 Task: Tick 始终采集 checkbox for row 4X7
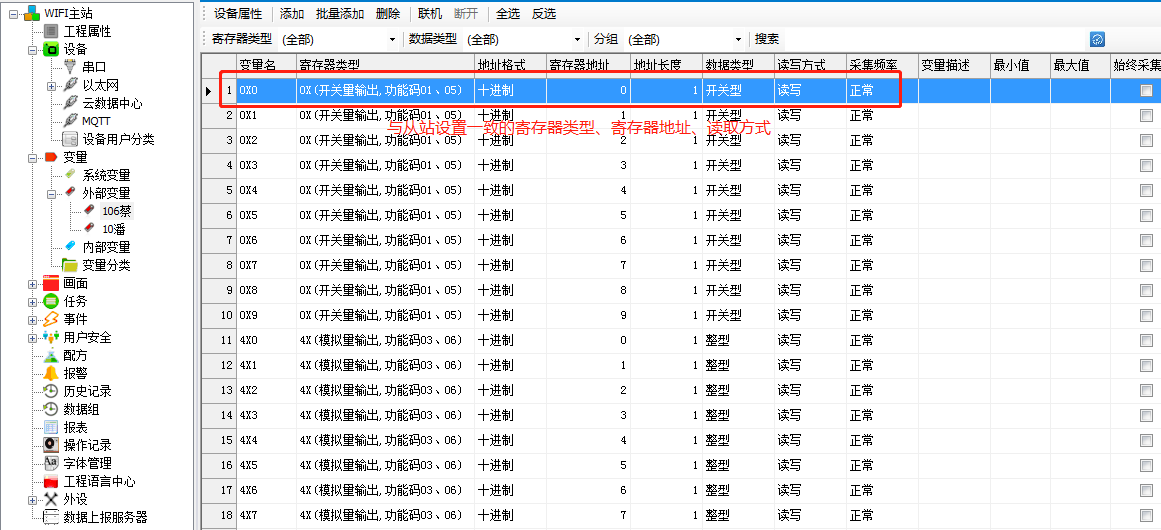click(x=1146, y=515)
